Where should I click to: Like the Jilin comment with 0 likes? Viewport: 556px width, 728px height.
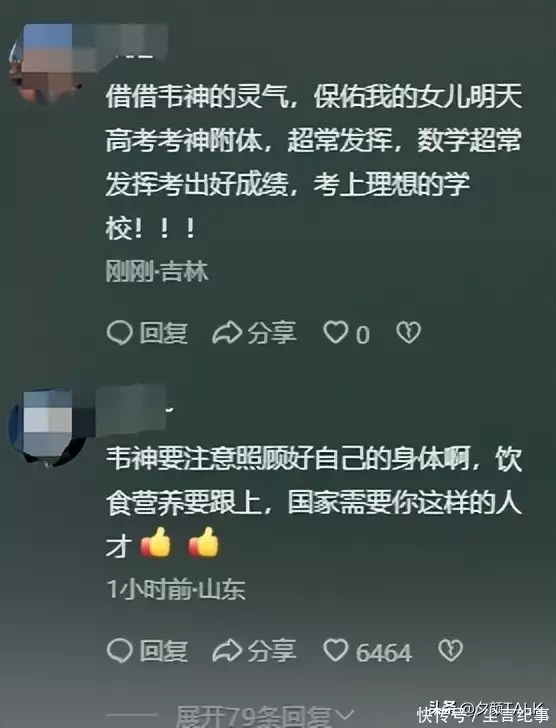click(x=336, y=332)
